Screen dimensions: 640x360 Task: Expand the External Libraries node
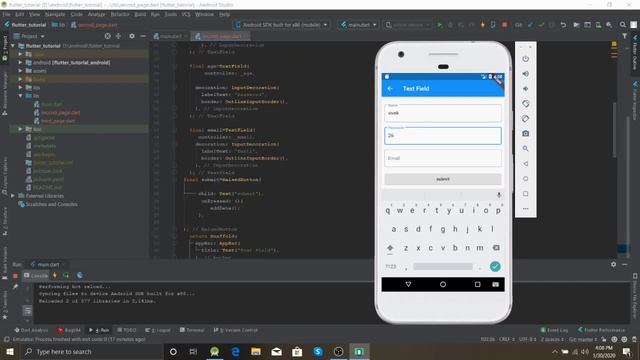tap(13, 196)
